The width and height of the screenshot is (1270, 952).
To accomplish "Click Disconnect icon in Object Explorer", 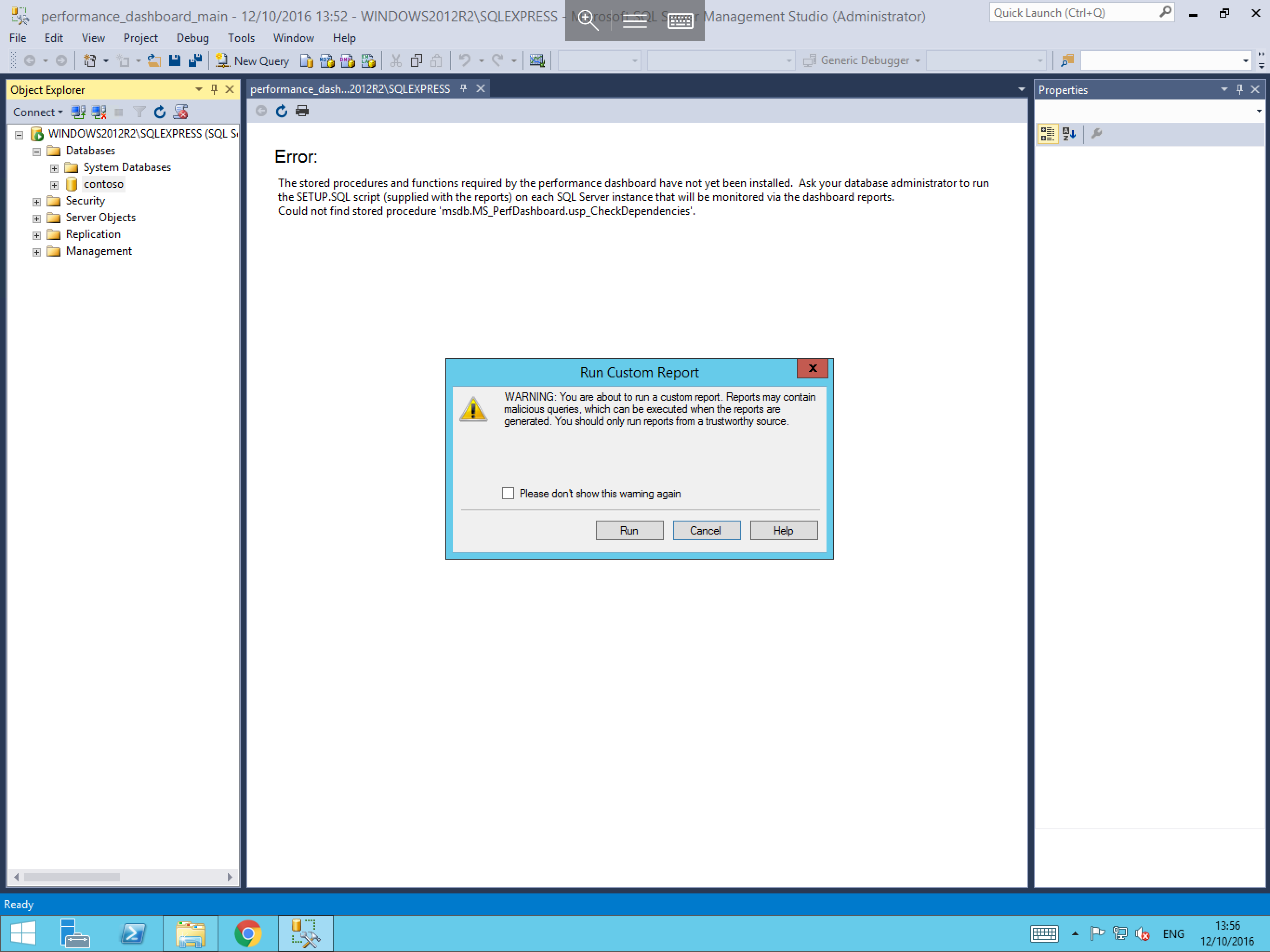I will [99, 112].
